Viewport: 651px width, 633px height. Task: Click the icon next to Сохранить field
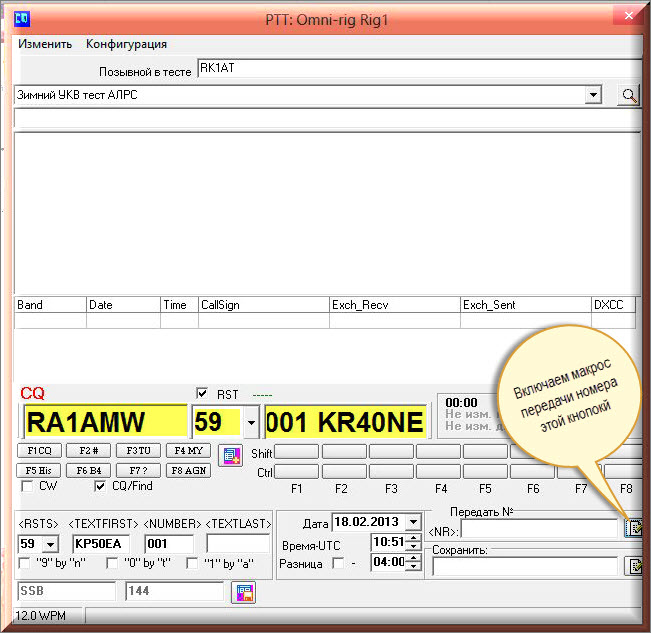click(x=633, y=567)
